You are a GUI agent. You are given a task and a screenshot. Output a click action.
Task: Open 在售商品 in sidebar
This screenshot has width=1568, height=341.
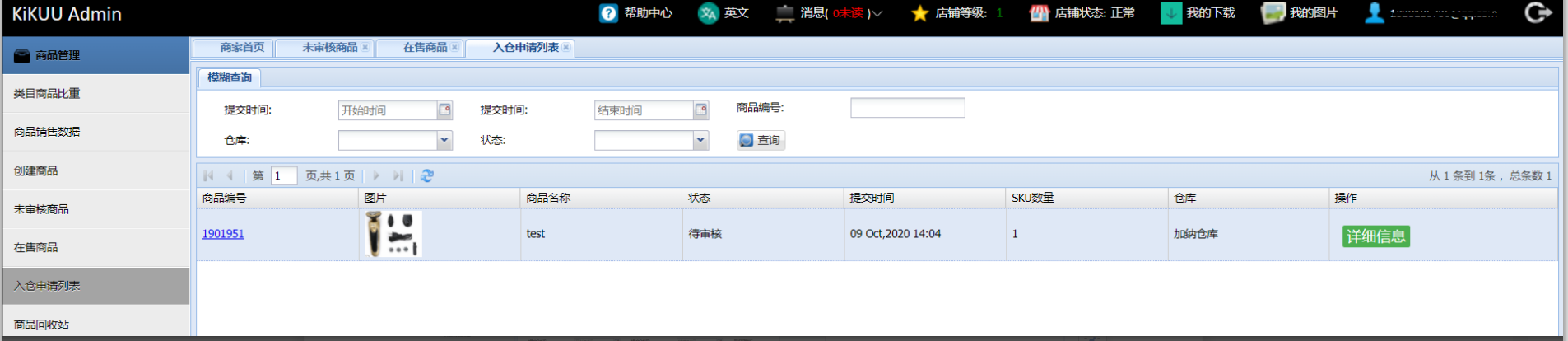tap(96, 247)
